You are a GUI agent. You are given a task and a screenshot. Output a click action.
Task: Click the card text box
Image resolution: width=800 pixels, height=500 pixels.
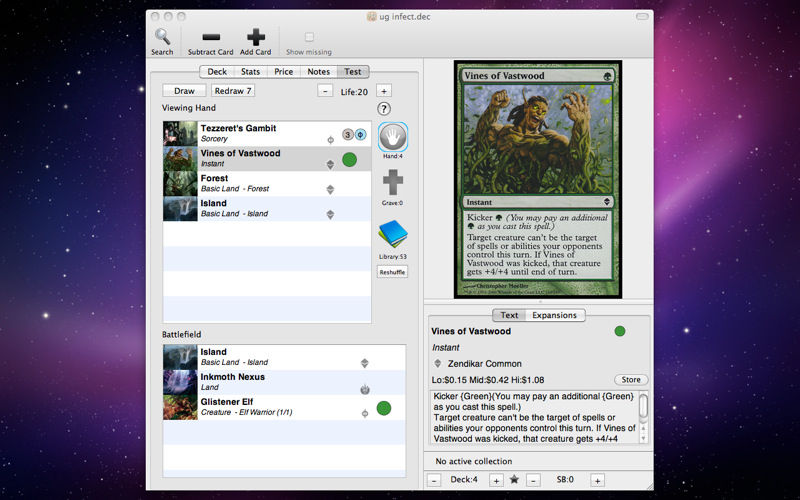click(535, 417)
